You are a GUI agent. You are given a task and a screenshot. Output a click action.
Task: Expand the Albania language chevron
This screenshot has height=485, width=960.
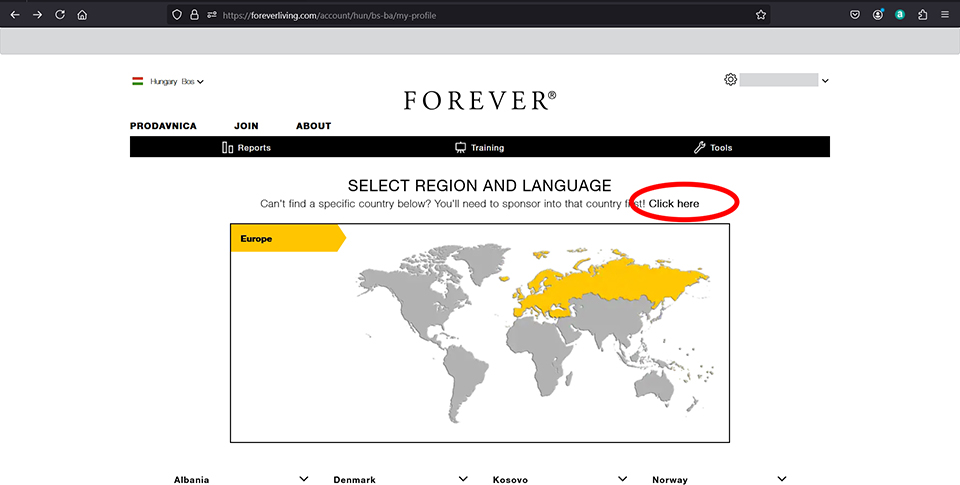[304, 479]
